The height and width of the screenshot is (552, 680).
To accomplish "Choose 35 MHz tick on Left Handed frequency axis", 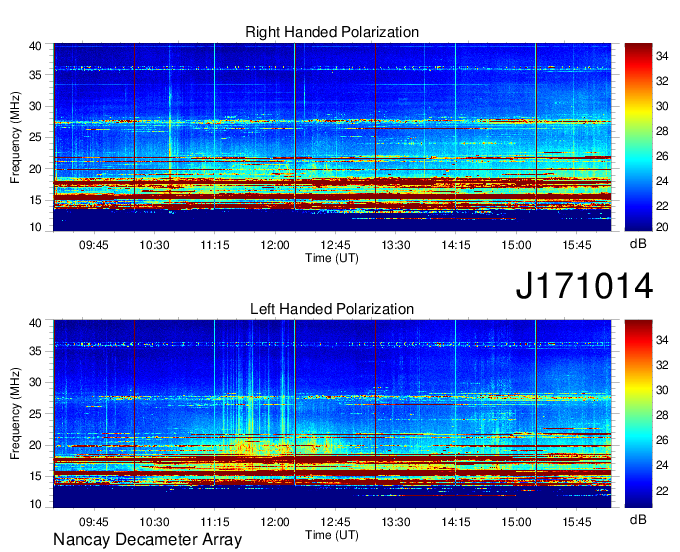I will click(x=35, y=351).
